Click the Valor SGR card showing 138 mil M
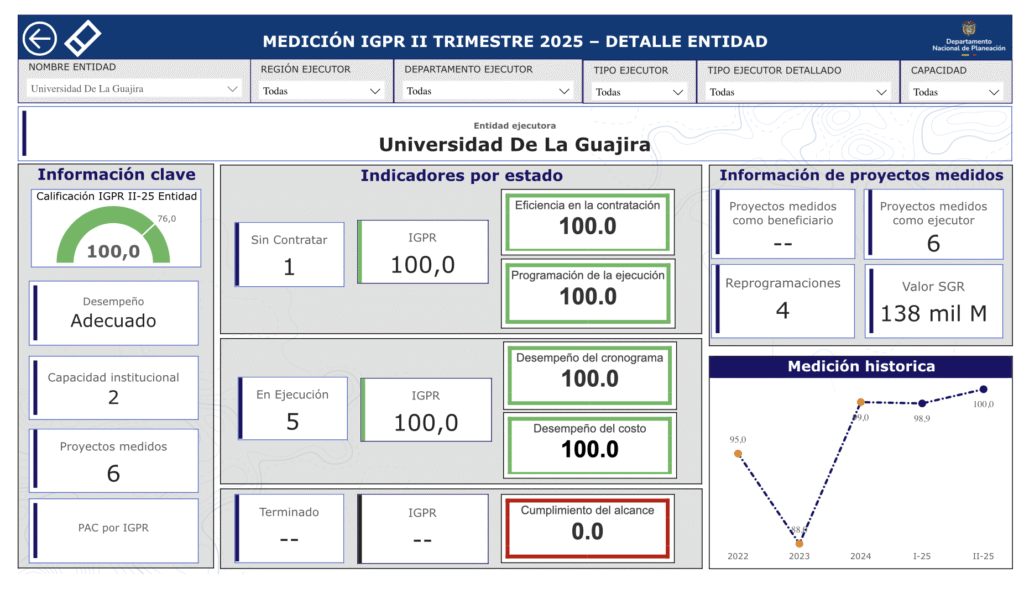Viewport: 1024px width, 589px height. (x=934, y=300)
